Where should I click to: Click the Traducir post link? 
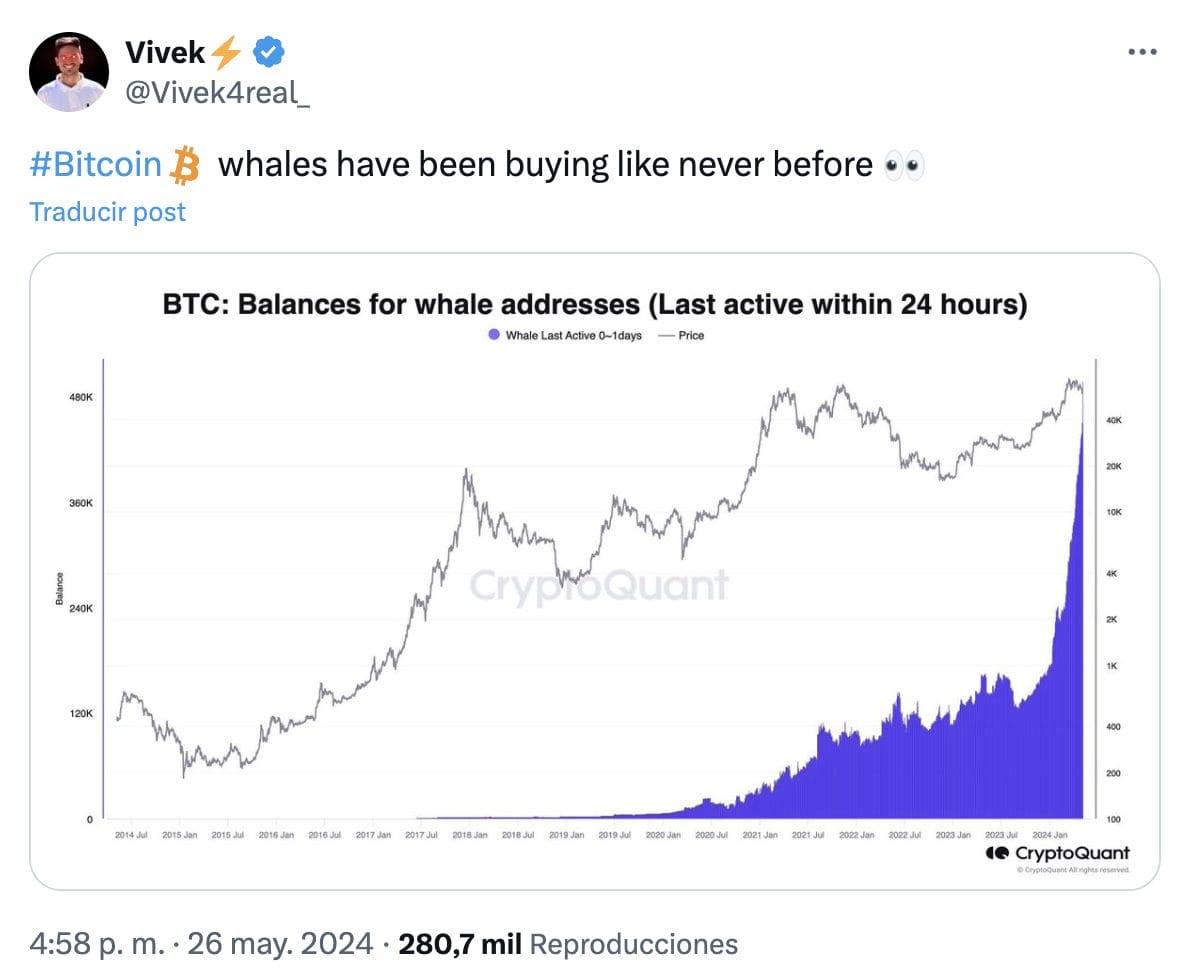[x=108, y=212]
